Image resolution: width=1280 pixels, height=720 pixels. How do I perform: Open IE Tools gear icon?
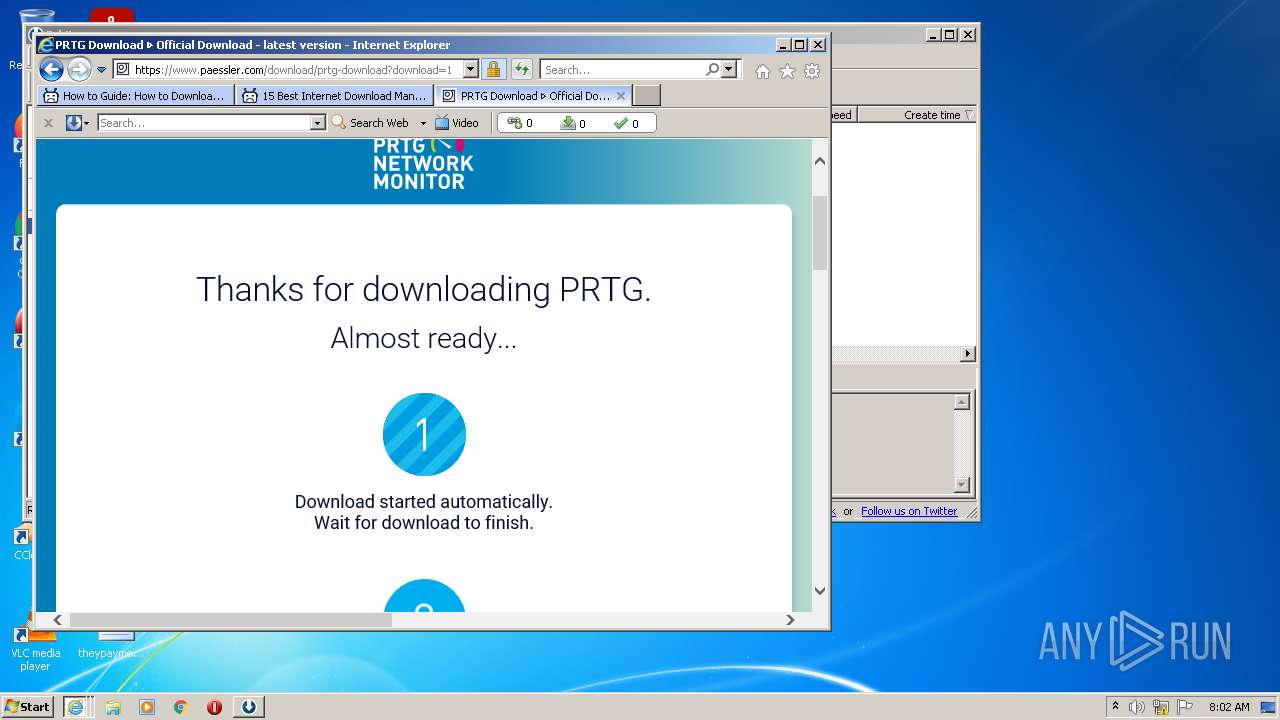(x=812, y=71)
